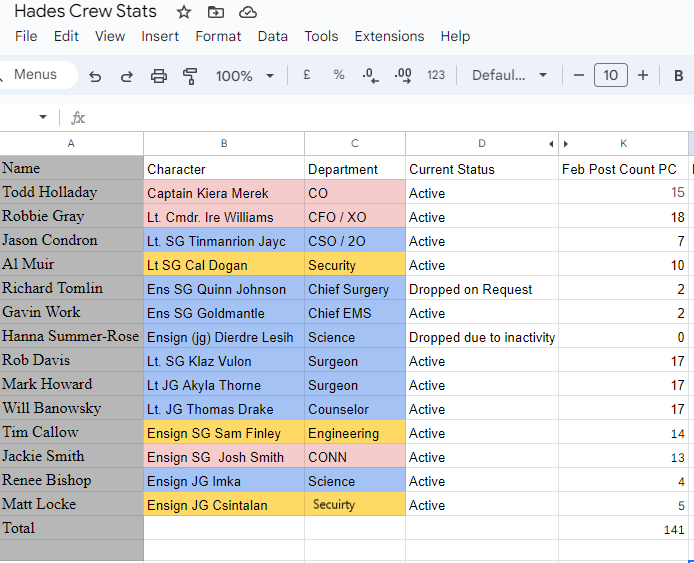694x563 pixels.
Task: Print the spreadsheet
Action: click(x=158, y=76)
